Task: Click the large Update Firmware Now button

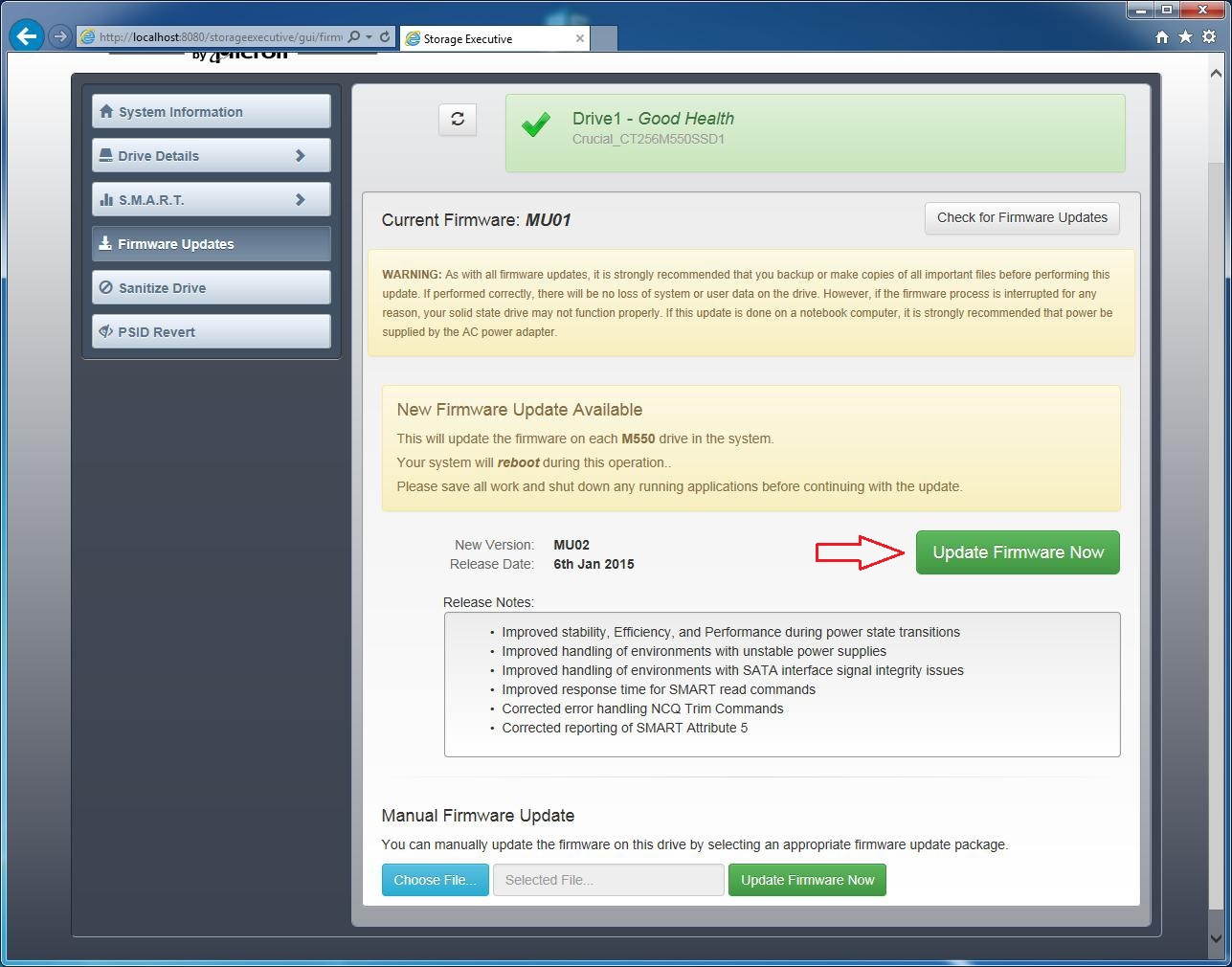Action: (x=1018, y=552)
